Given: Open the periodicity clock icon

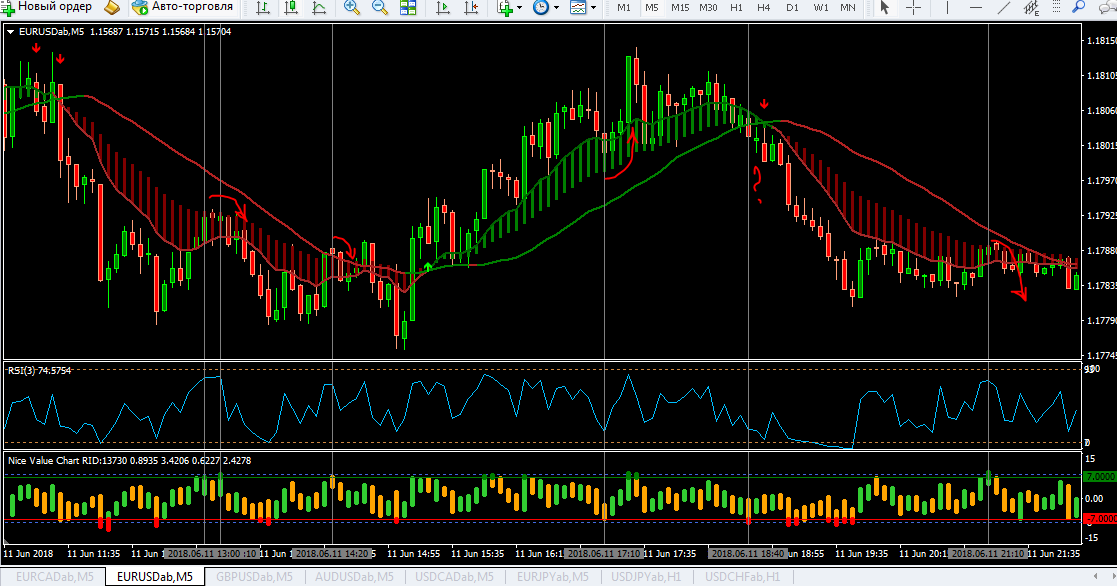Looking at the screenshot, I should [x=541, y=7].
